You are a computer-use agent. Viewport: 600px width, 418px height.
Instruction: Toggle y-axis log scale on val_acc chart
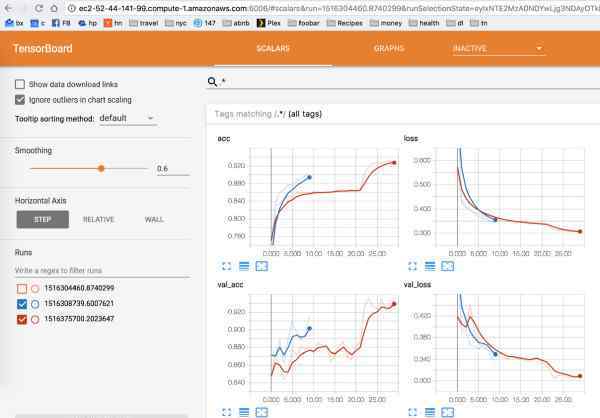click(244, 412)
